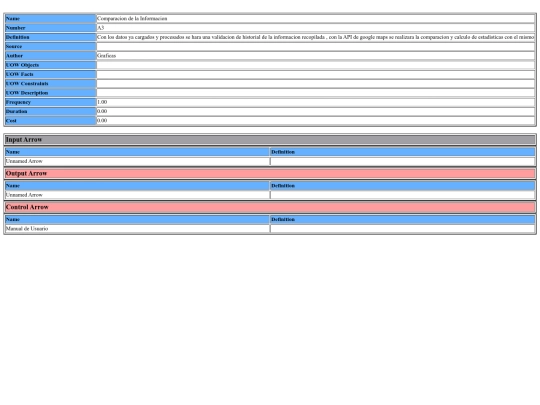
Task: Click the definition text starting 'Con los datos'
Action: [x=315, y=37]
